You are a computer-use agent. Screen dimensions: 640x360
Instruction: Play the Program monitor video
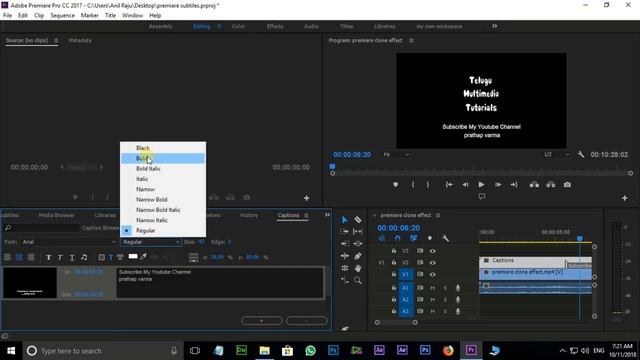481,184
